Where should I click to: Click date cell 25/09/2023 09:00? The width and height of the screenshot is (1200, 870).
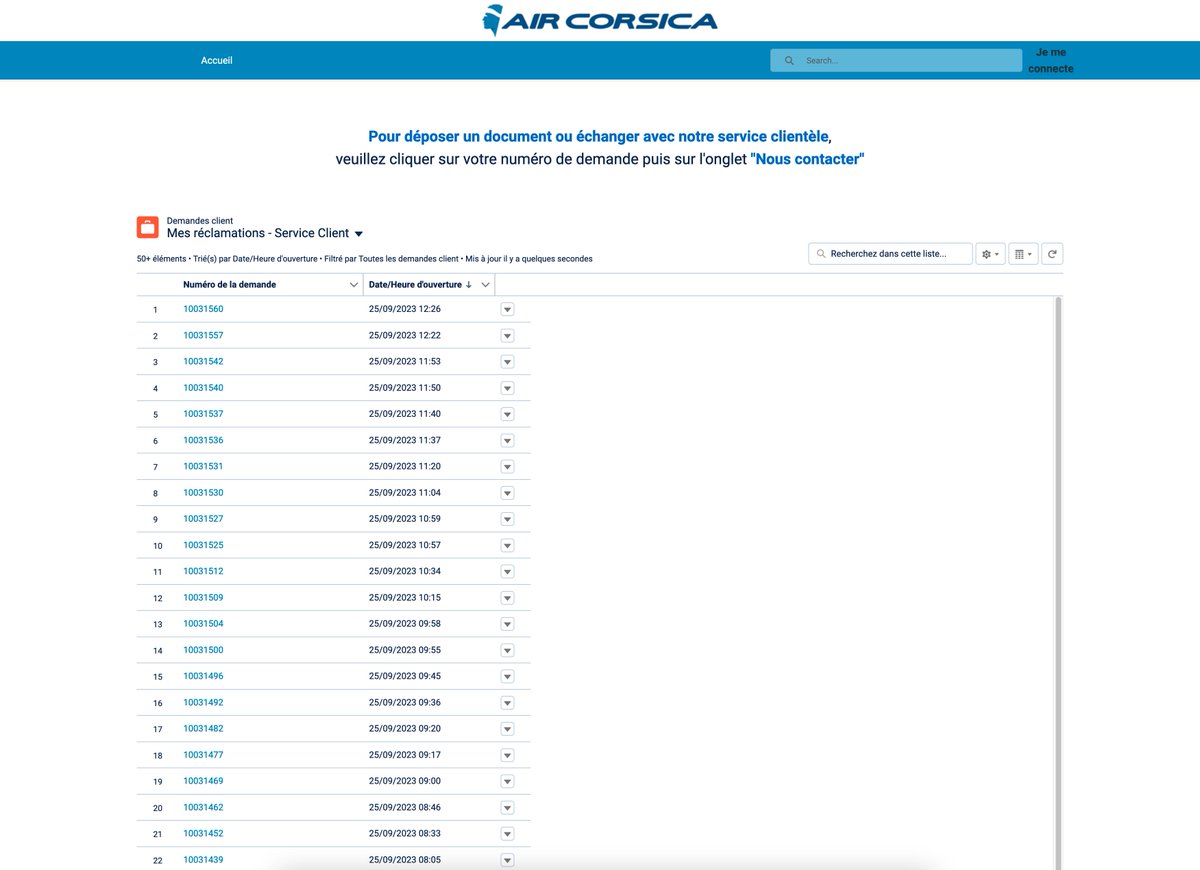[405, 781]
